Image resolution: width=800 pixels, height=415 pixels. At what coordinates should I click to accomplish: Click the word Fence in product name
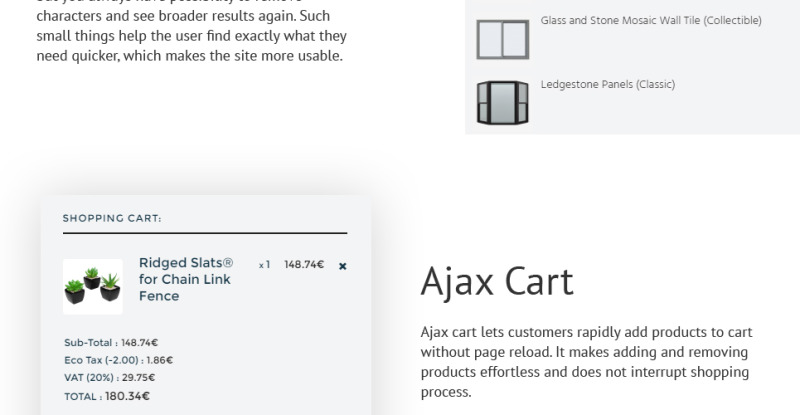click(159, 296)
